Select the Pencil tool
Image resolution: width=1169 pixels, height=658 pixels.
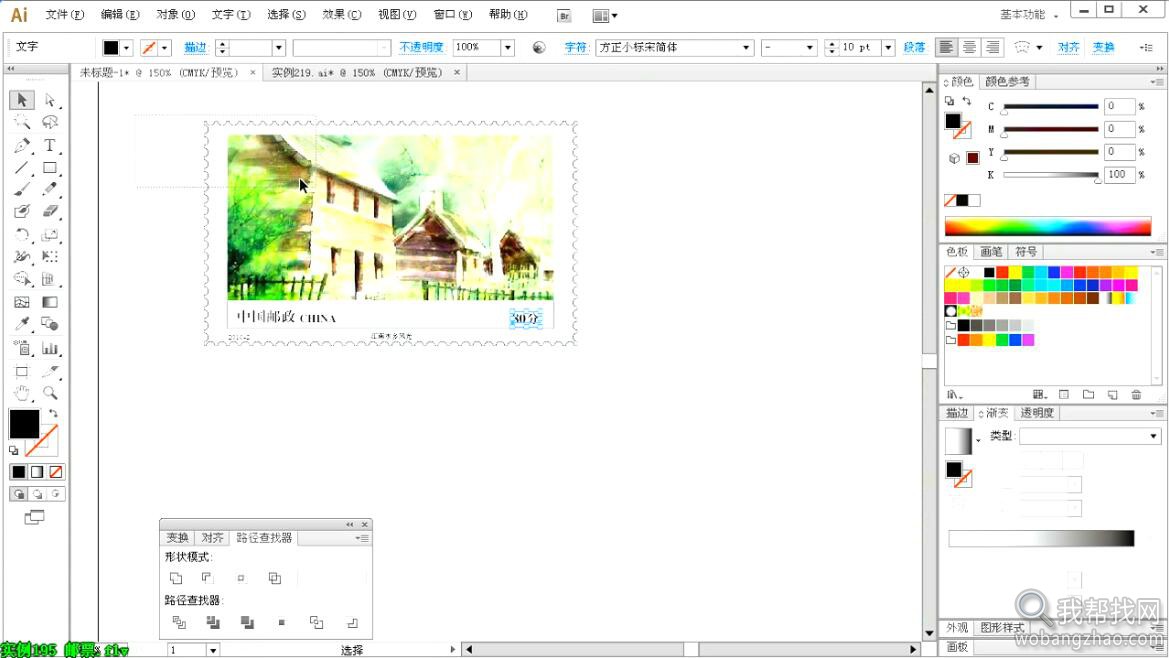pyautogui.click(x=50, y=189)
